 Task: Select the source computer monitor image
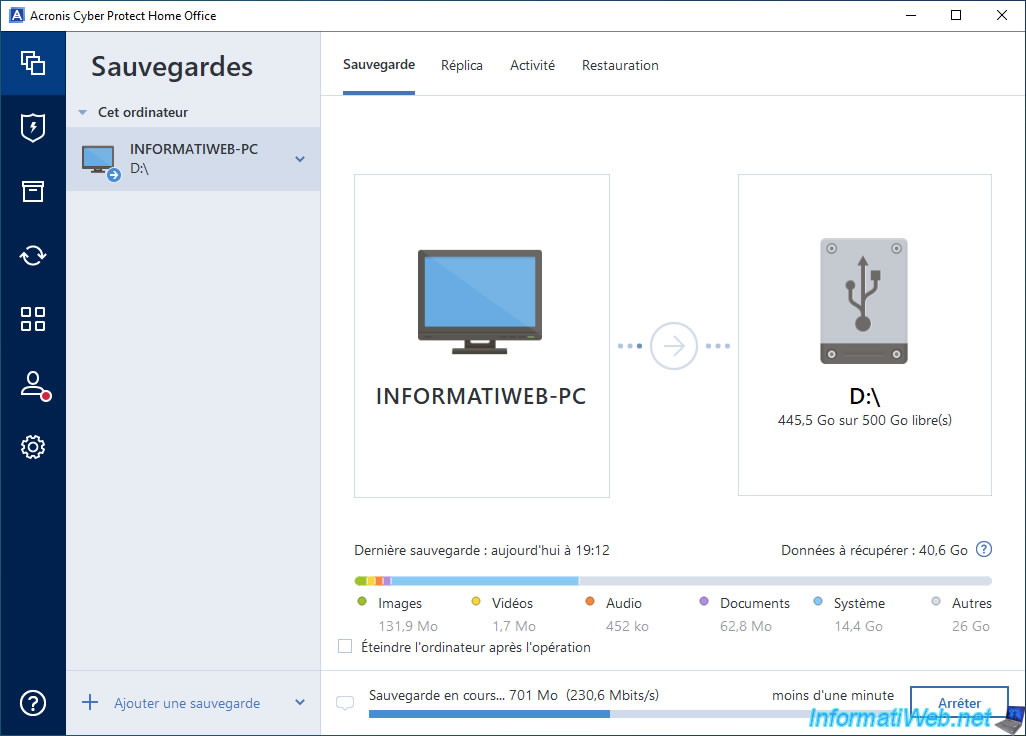click(480, 302)
